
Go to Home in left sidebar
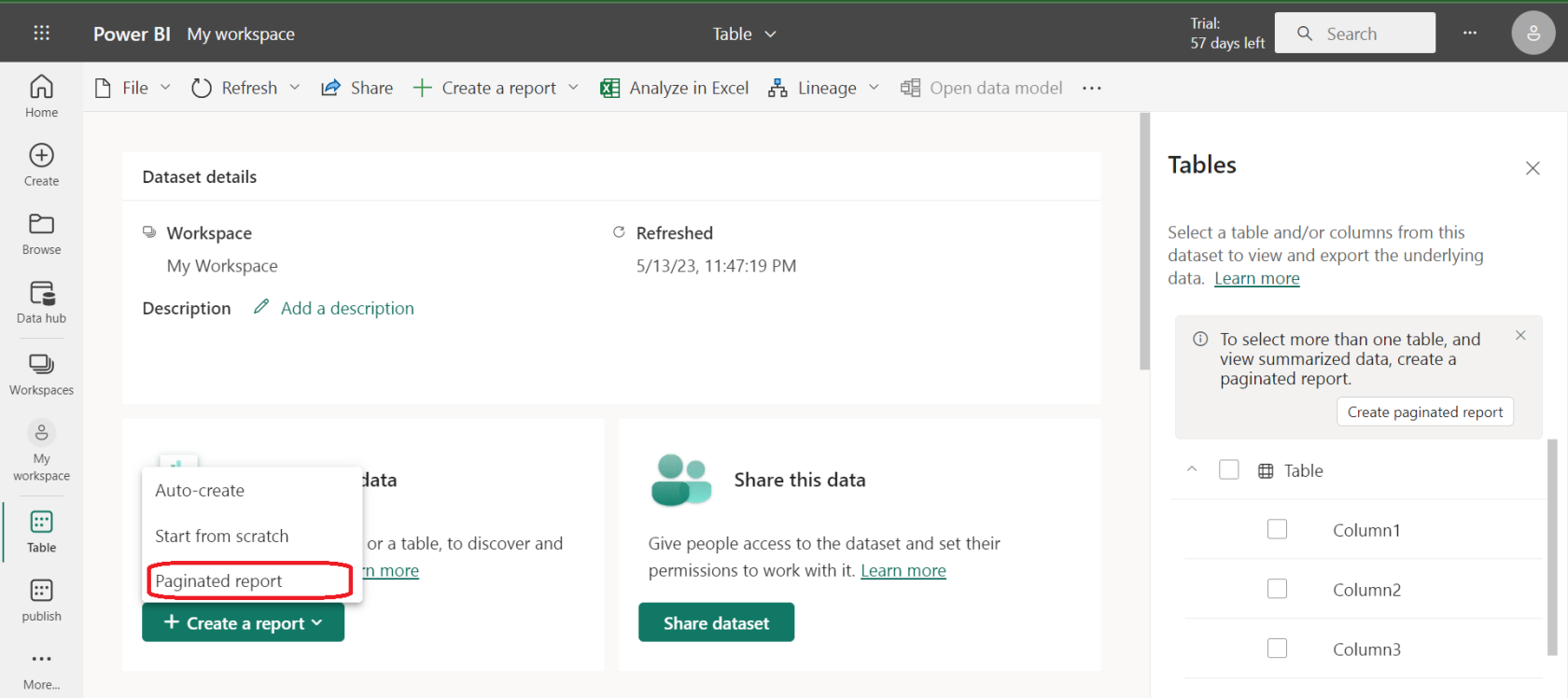(41, 97)
